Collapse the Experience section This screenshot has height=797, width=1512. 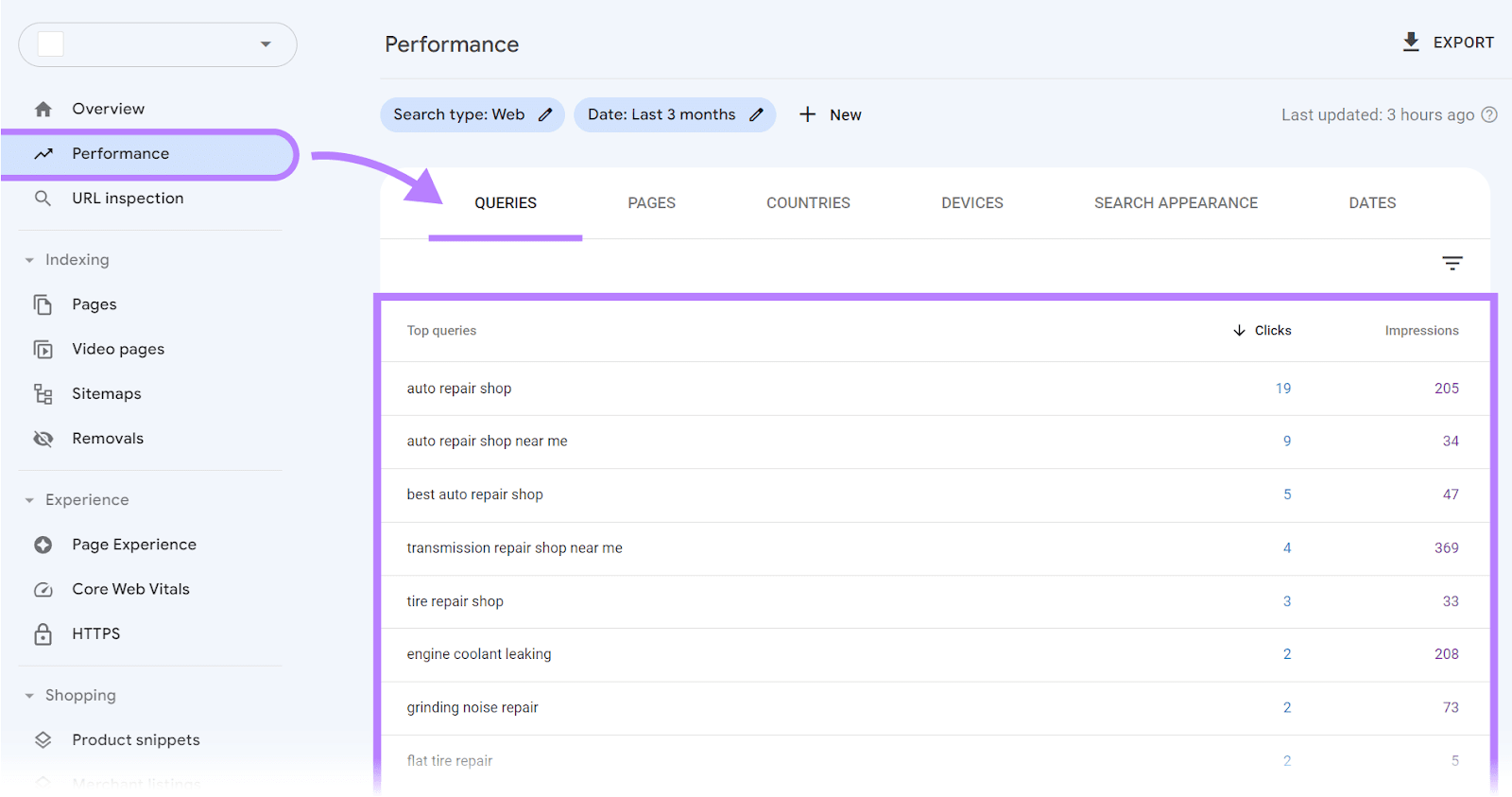[x=29, y=500]
